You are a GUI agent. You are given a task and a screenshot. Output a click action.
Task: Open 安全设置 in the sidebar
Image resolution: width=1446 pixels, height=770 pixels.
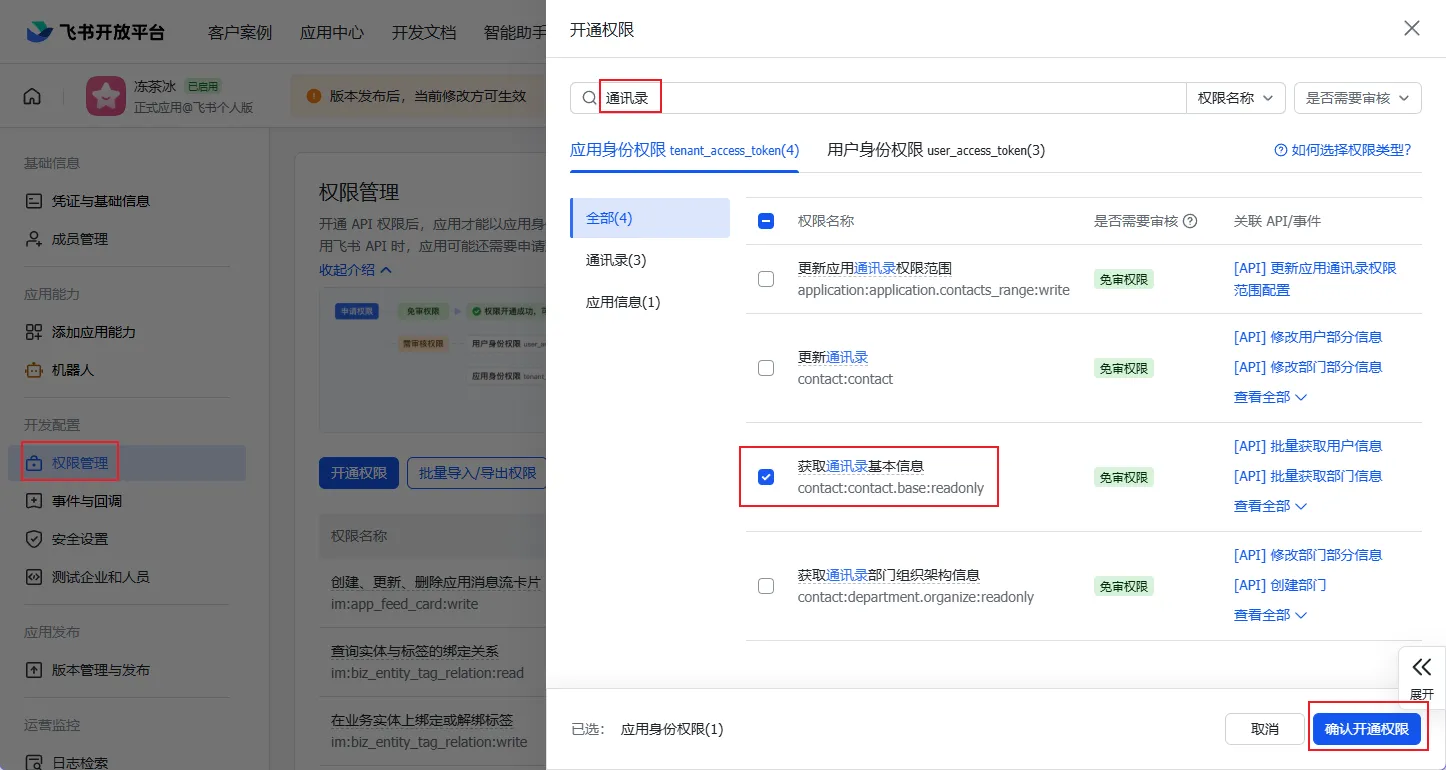click(x=79, y=539)
